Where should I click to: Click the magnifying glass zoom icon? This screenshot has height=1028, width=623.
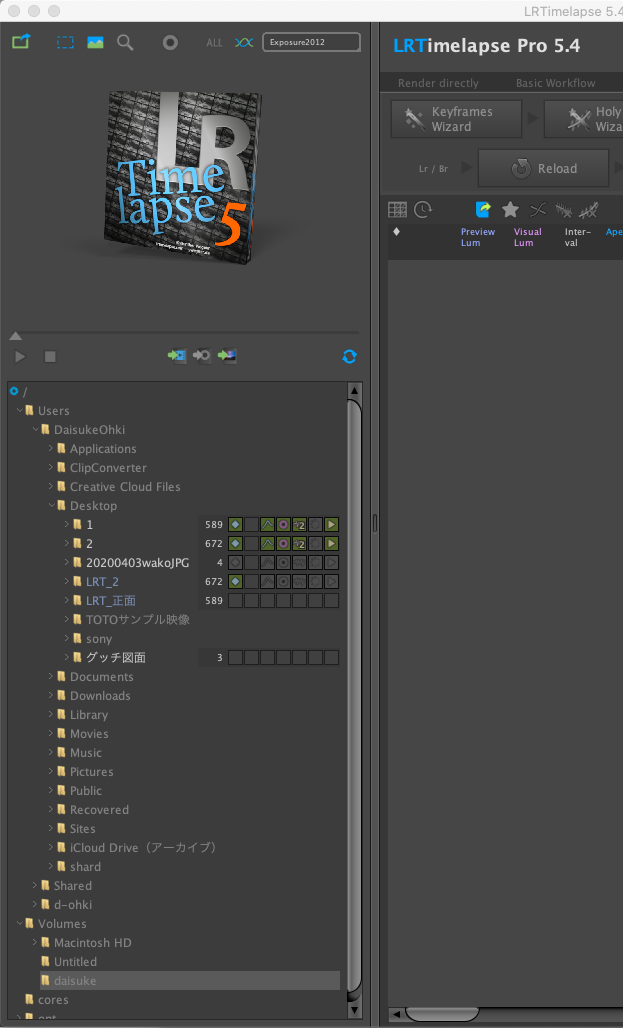[125, 43]
